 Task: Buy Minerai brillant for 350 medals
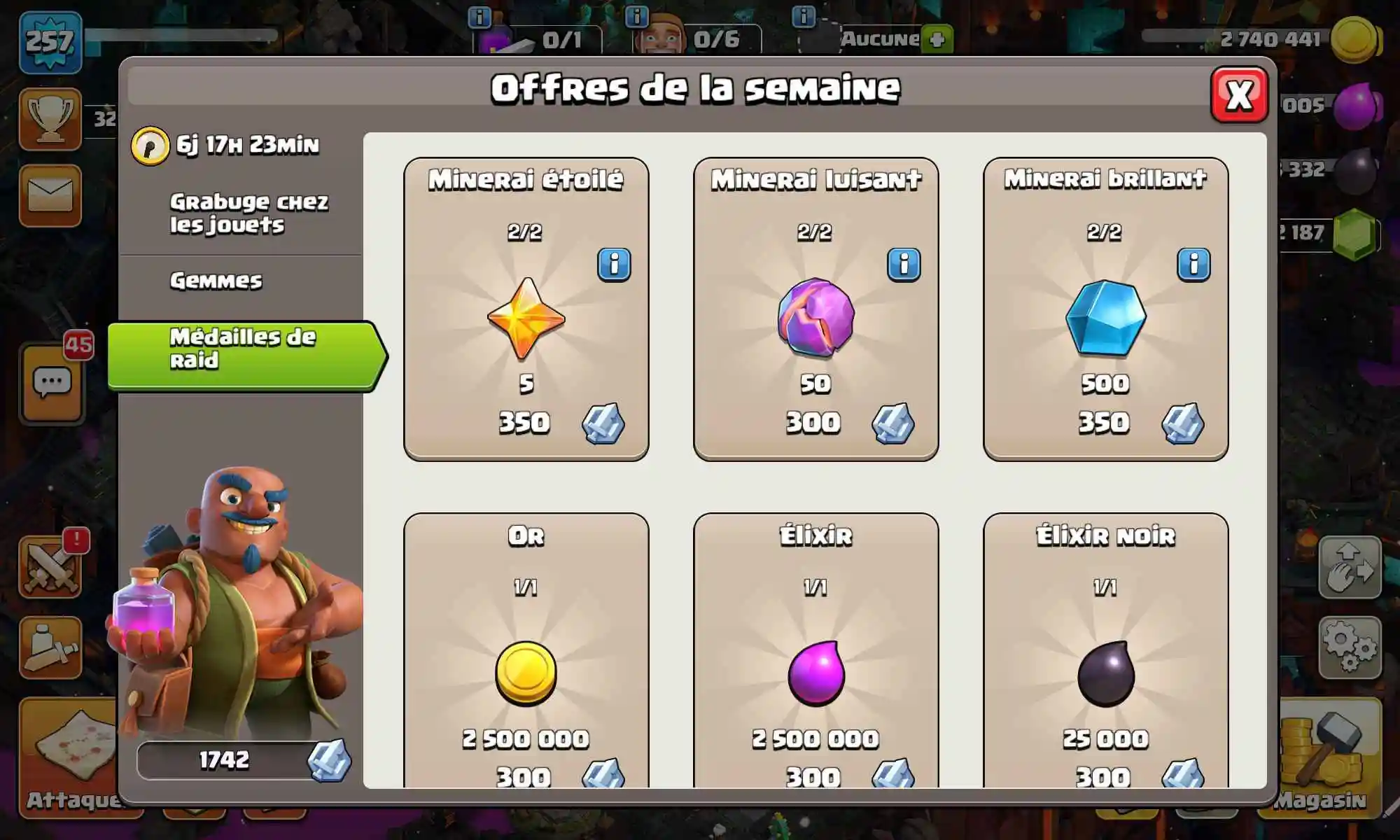1106,309
